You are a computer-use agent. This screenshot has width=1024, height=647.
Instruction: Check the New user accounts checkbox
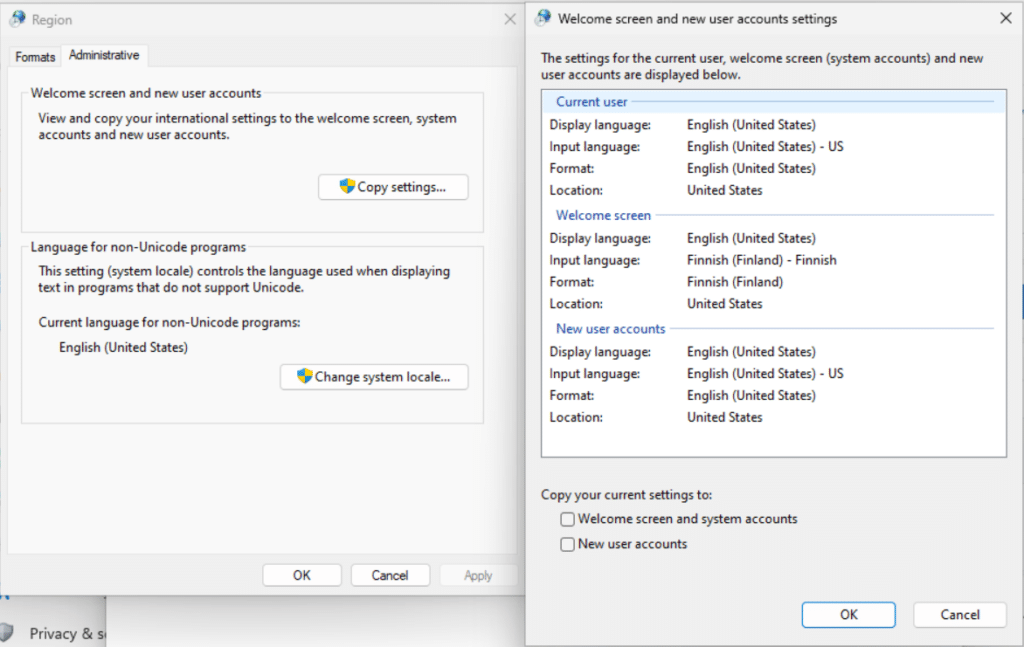pos(568,544)
